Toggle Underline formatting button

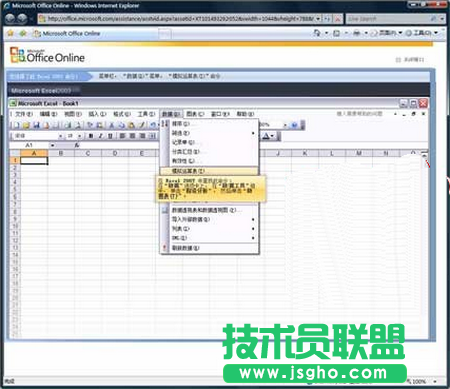(x=110, y=136)
